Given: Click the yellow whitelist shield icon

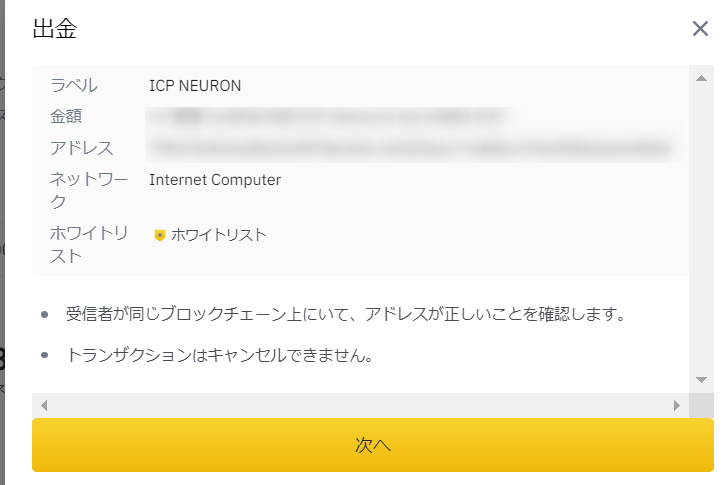Looking at the screenshot, I should click(x=160, y=235).
